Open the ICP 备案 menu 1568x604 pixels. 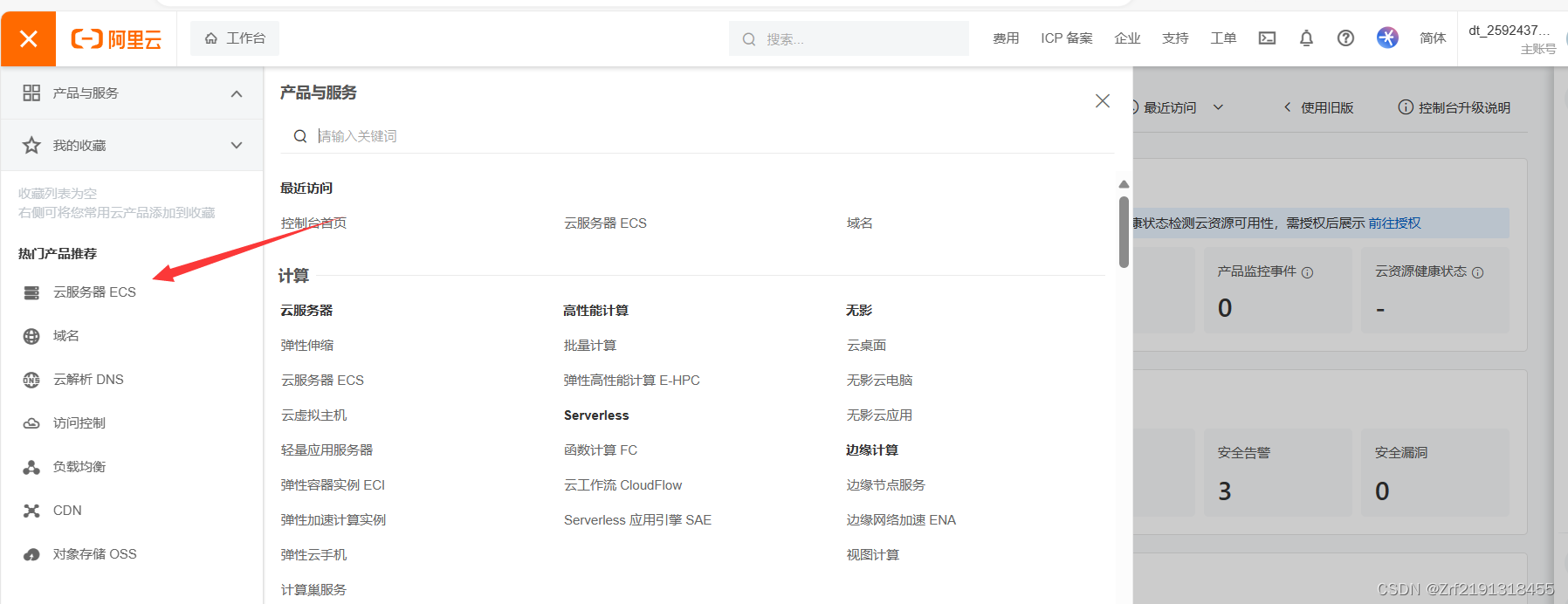tap(1067, 38)
